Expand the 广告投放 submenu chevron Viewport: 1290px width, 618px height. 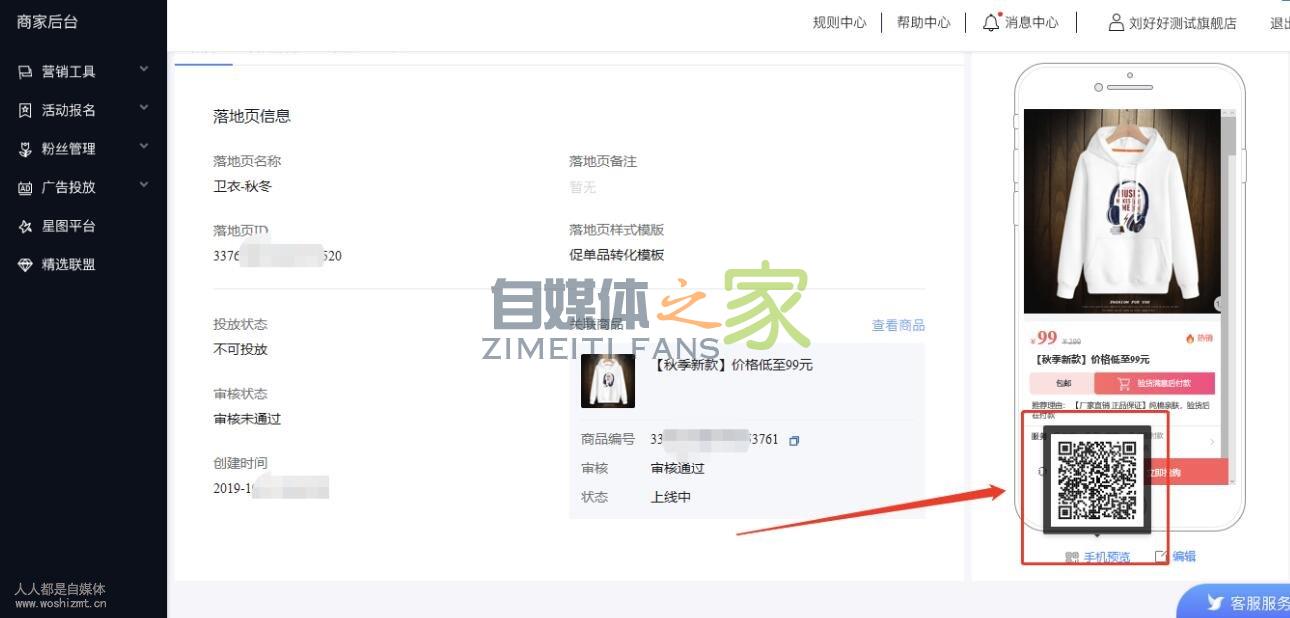click(144, 185)
